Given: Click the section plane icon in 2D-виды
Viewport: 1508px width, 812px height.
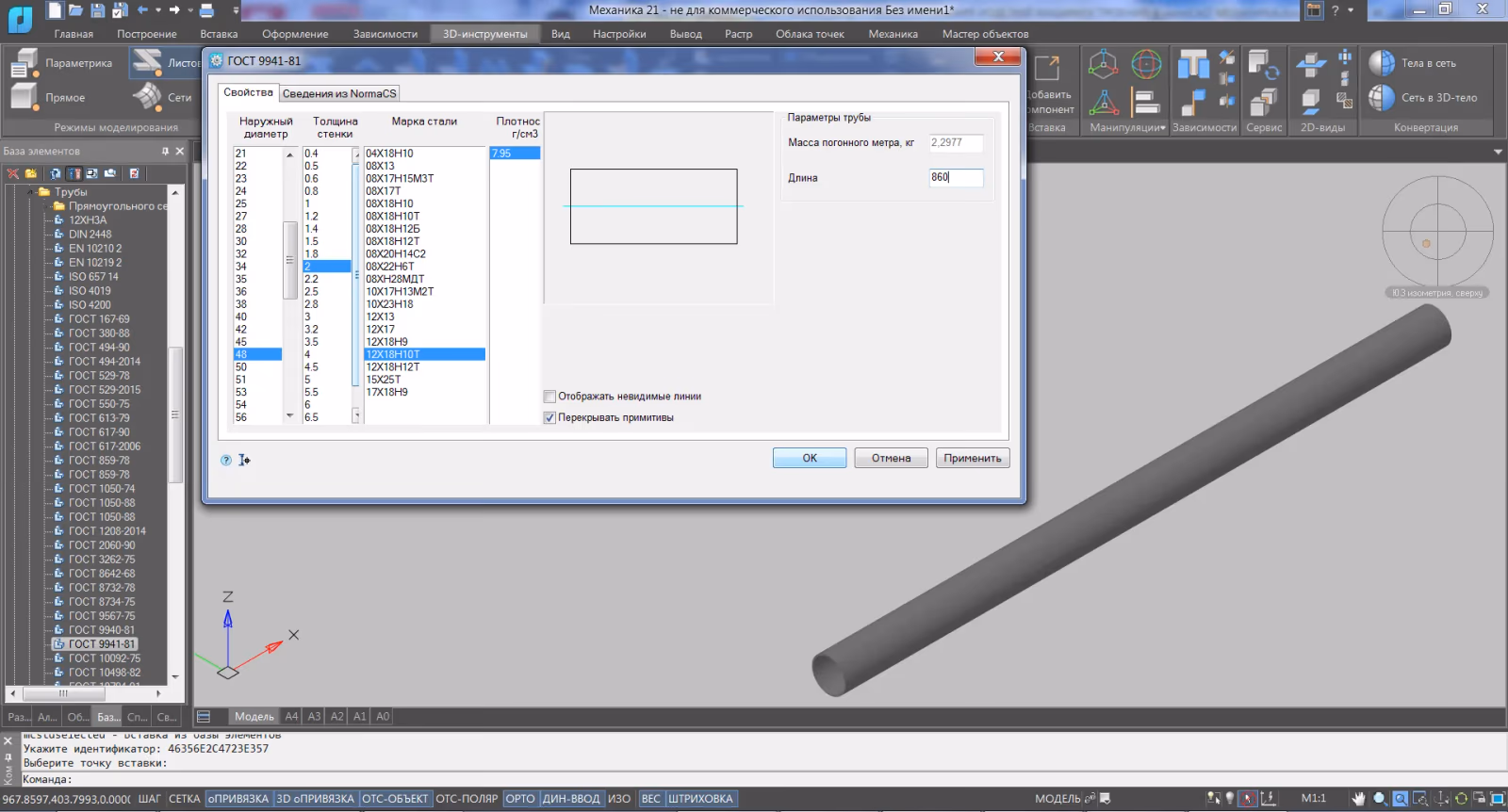Looking at the screenshot, I should (x=1311, y=65).
